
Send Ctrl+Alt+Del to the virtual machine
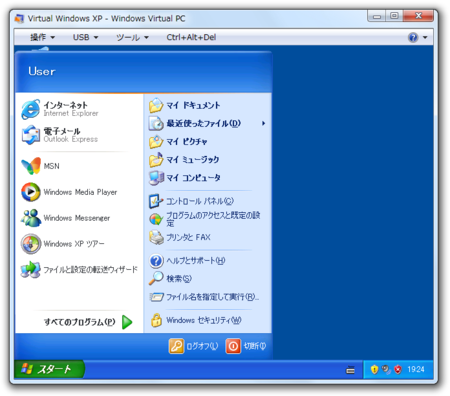(x=191, y=37)
